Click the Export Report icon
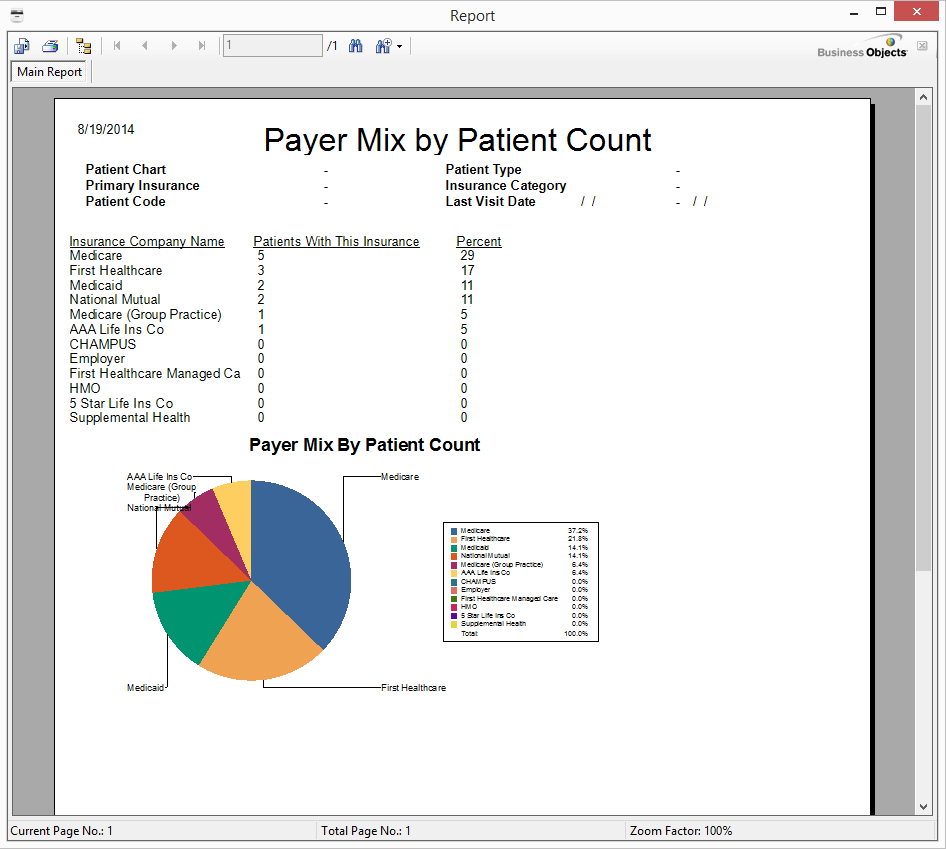The image size is (946, 849). coord(22,46)
